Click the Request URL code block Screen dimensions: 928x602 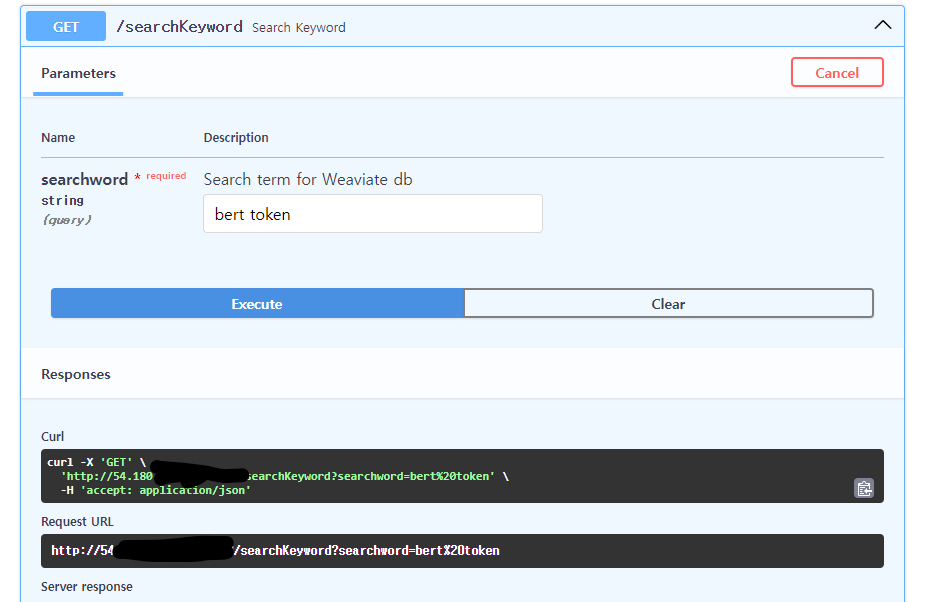[x=462, y=551]
